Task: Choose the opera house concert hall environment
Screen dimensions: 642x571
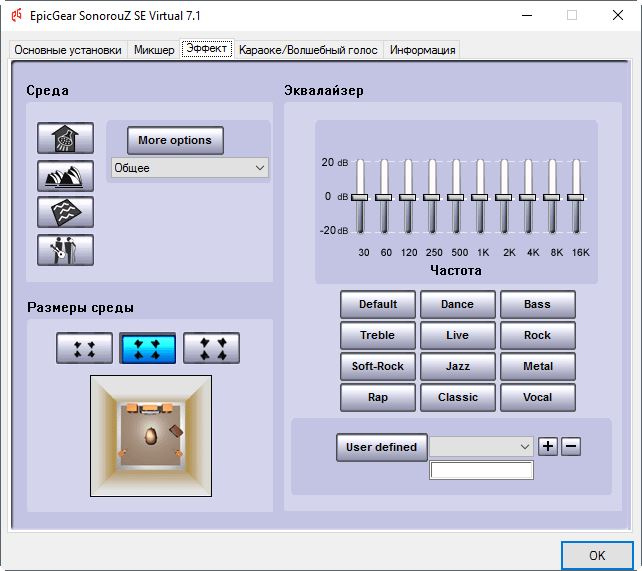Action: [x=66, y=176]
